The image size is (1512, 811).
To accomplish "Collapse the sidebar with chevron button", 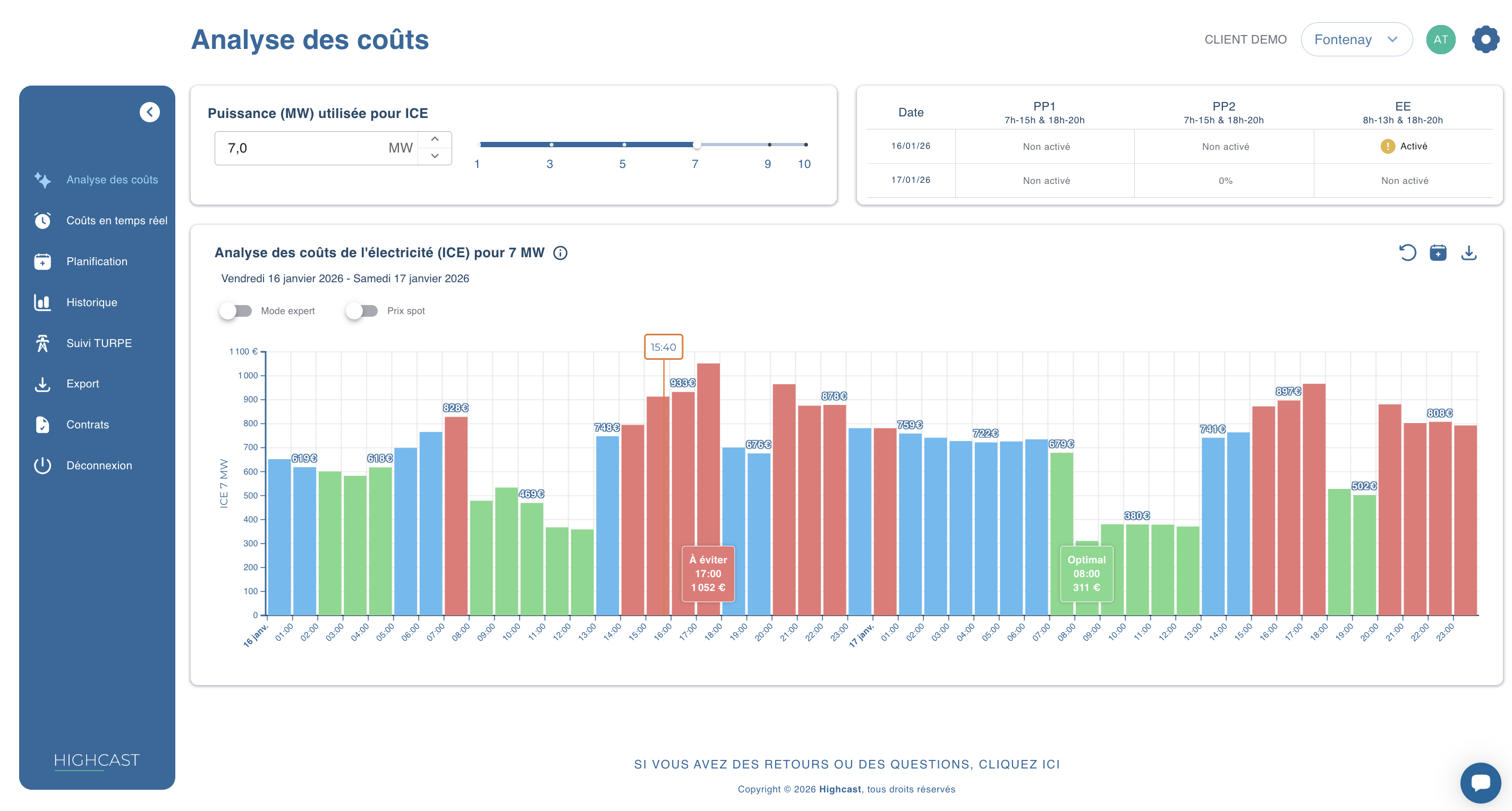I will tap(150, 112).
